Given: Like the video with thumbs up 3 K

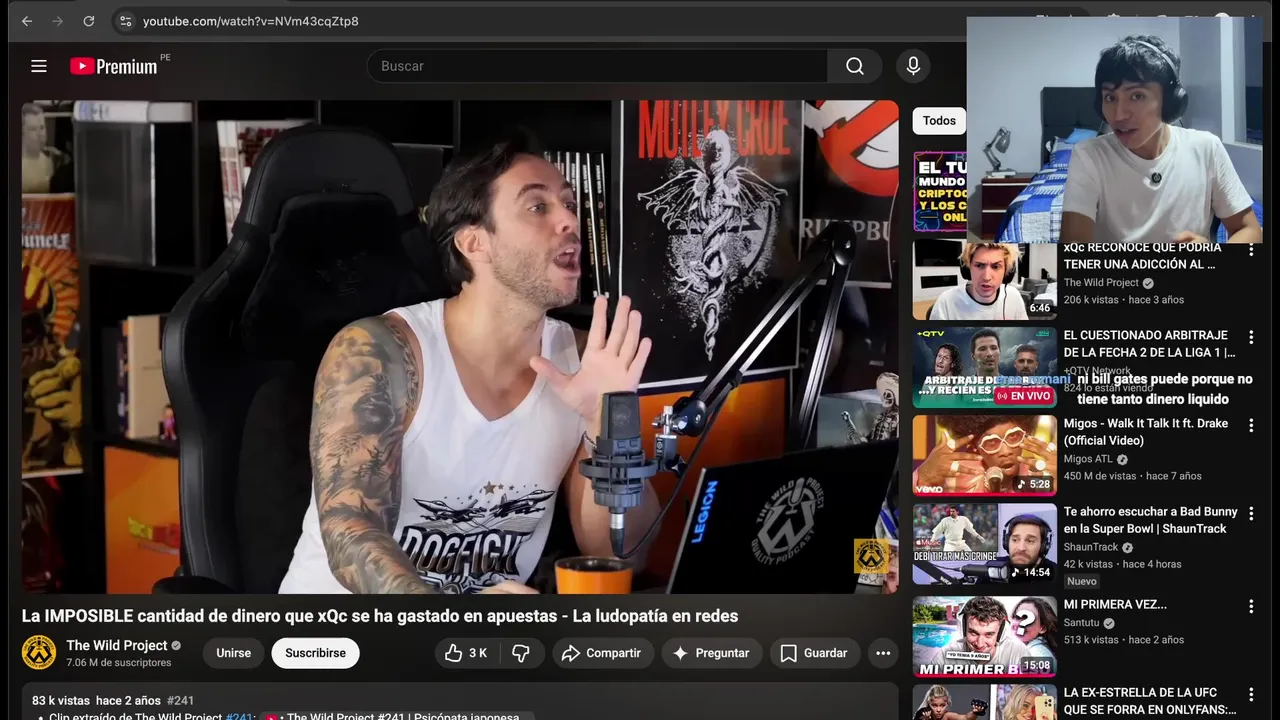Looking at the screenshot, I should tap(467, 653).
